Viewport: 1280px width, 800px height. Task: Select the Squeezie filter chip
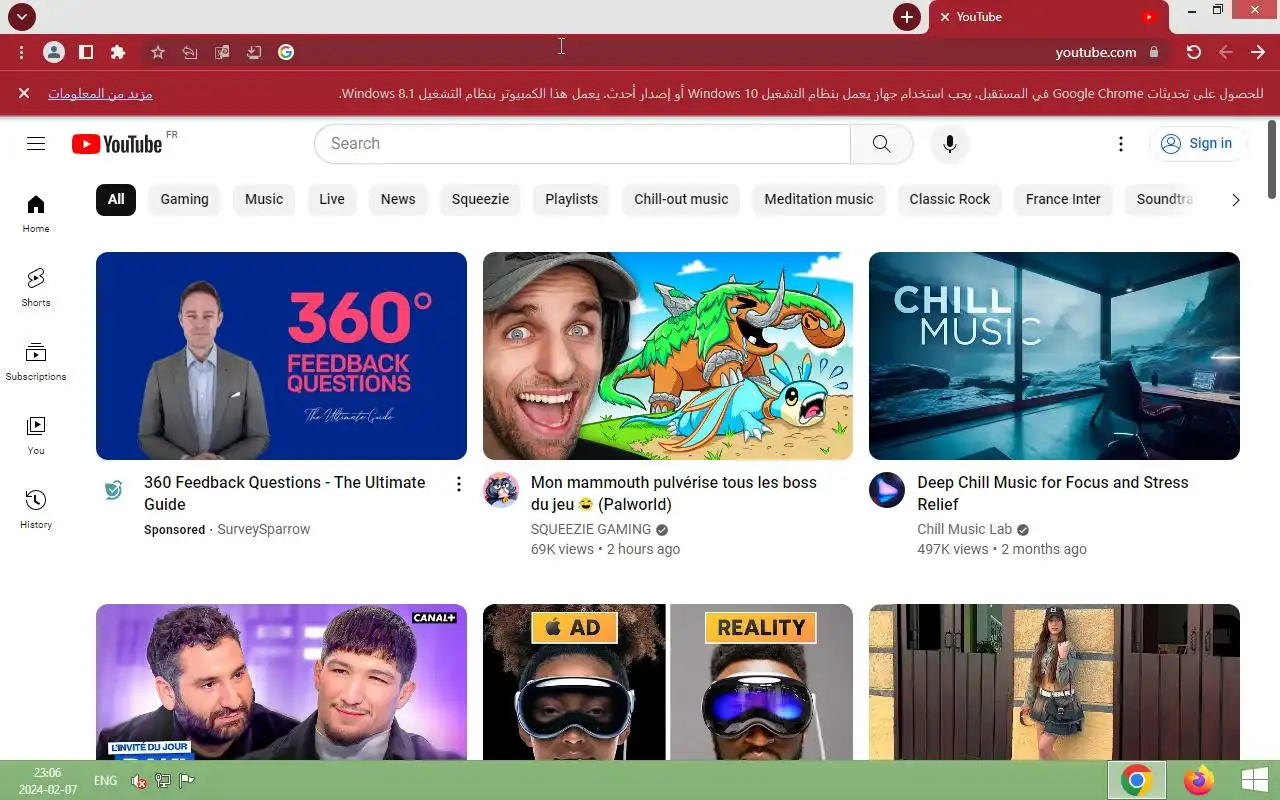coord(480,199)
